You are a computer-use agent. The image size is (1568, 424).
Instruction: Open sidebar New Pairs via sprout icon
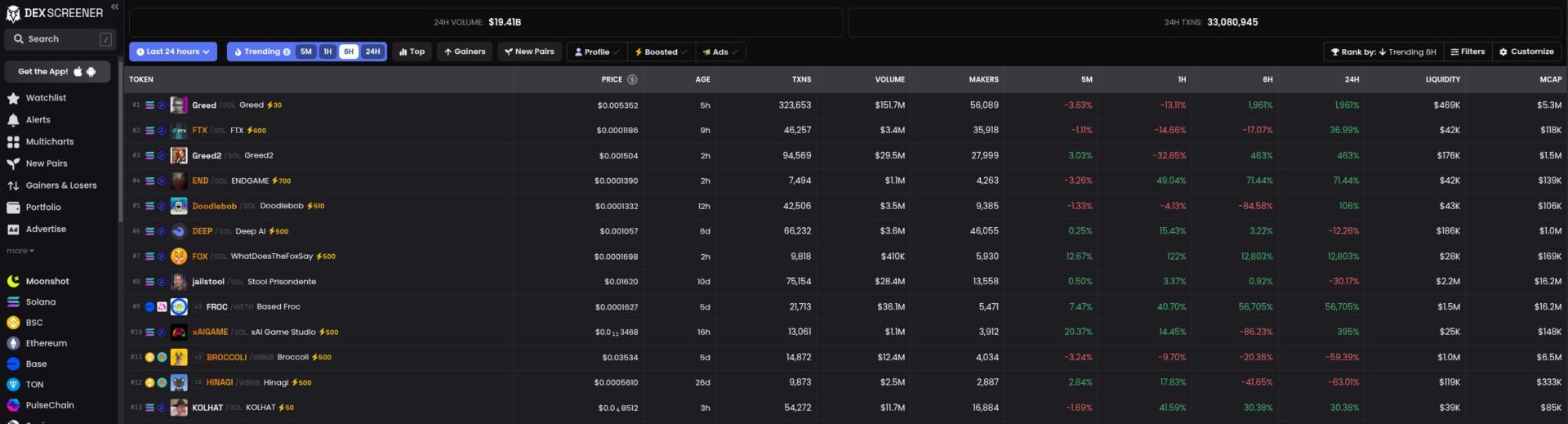13,163
